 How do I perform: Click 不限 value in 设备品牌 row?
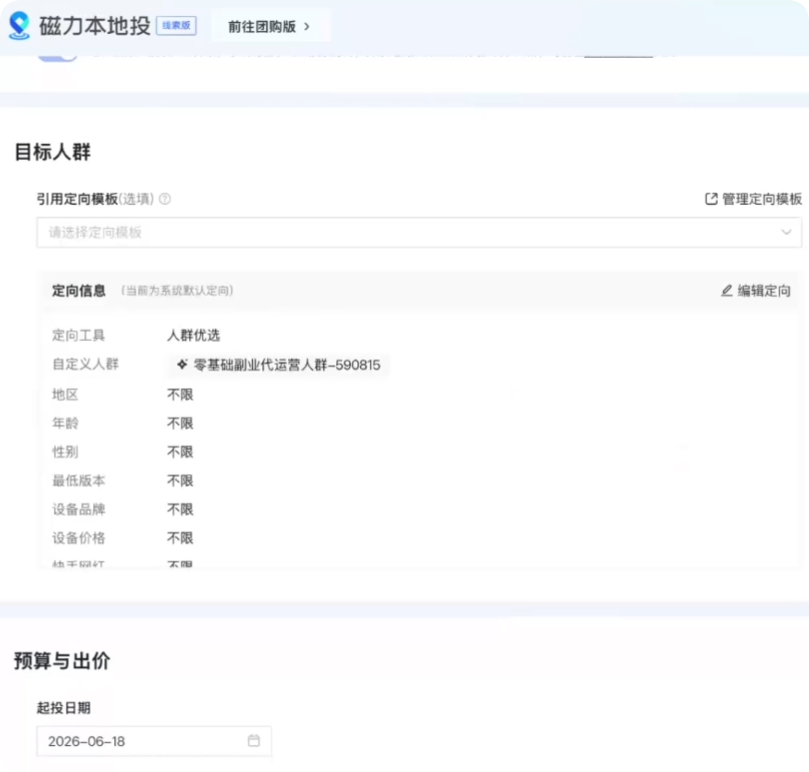180,510
